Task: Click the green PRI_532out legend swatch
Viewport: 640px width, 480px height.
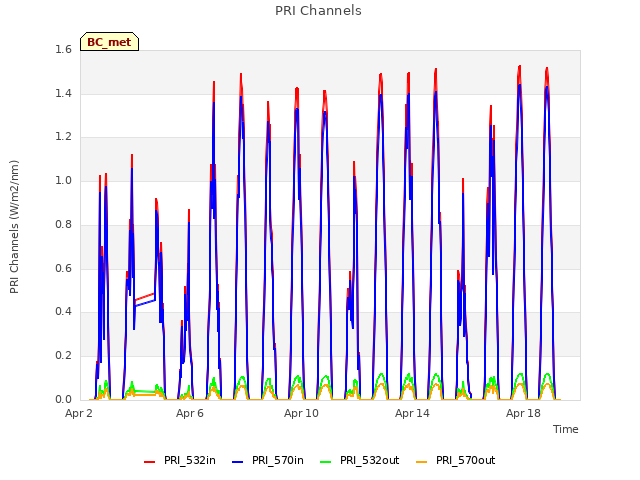Action: (x=326, y=462)
